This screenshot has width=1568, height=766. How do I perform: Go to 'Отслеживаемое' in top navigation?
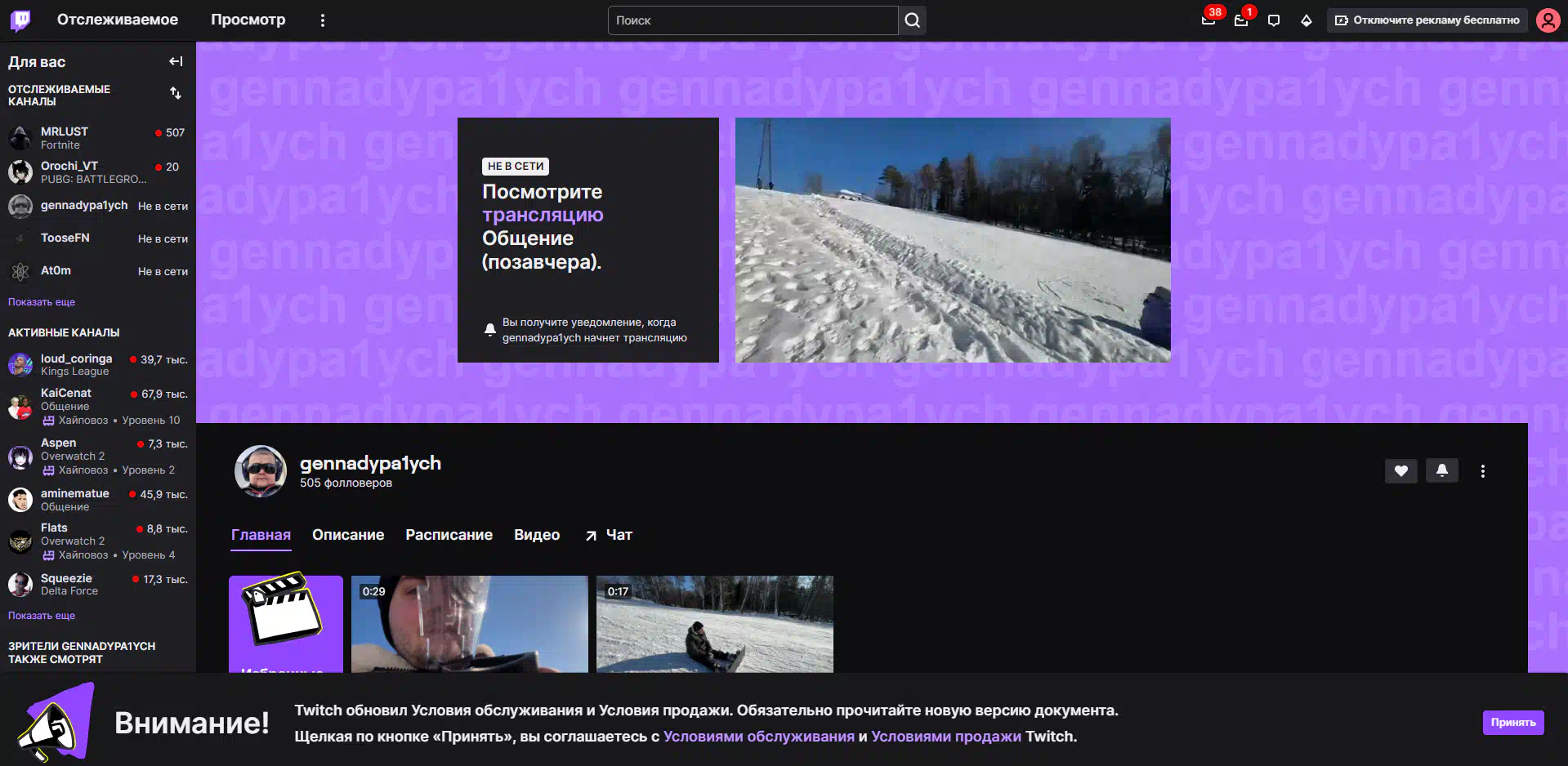118,20
